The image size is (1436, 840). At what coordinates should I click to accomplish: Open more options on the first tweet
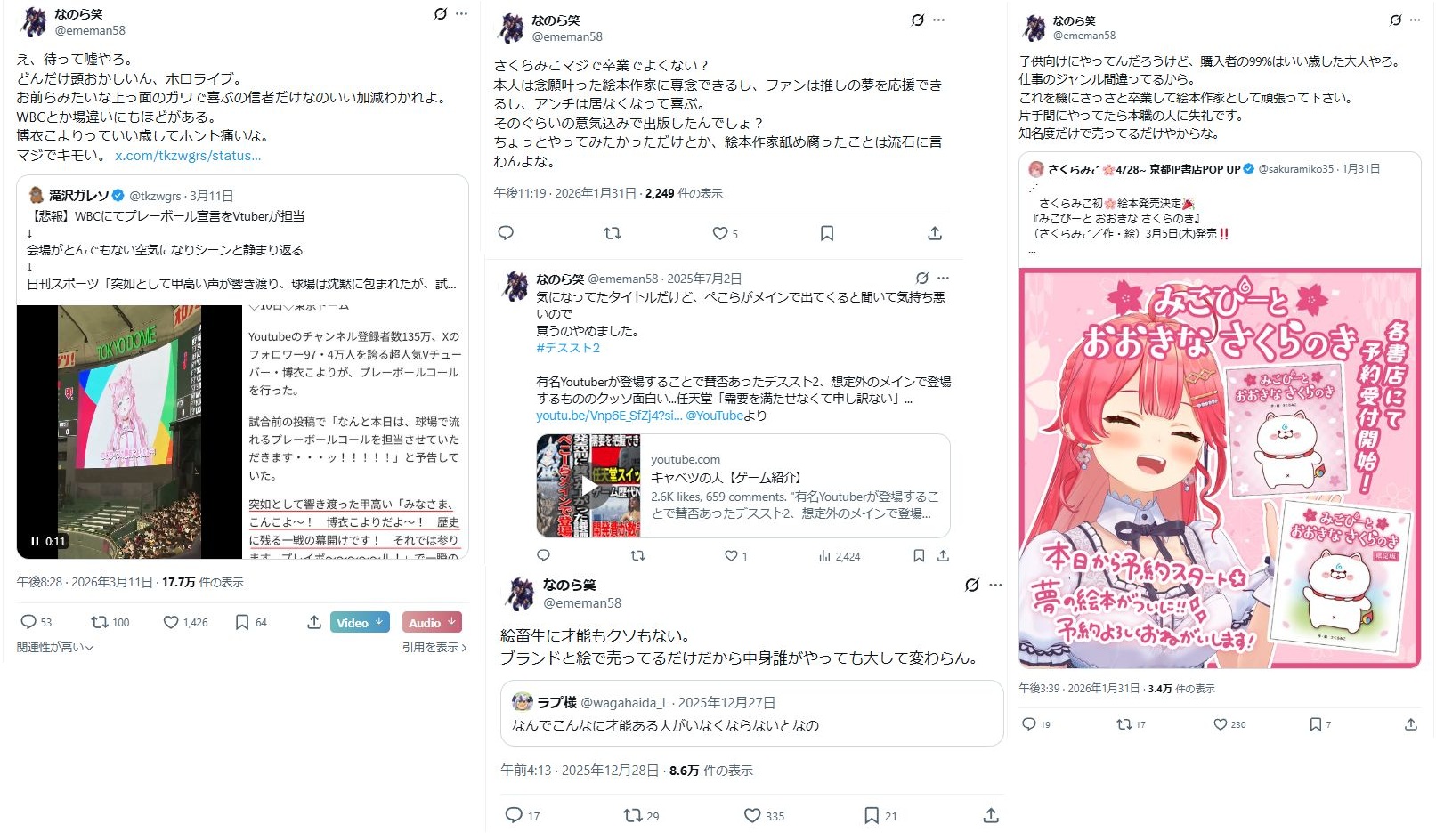461,14
